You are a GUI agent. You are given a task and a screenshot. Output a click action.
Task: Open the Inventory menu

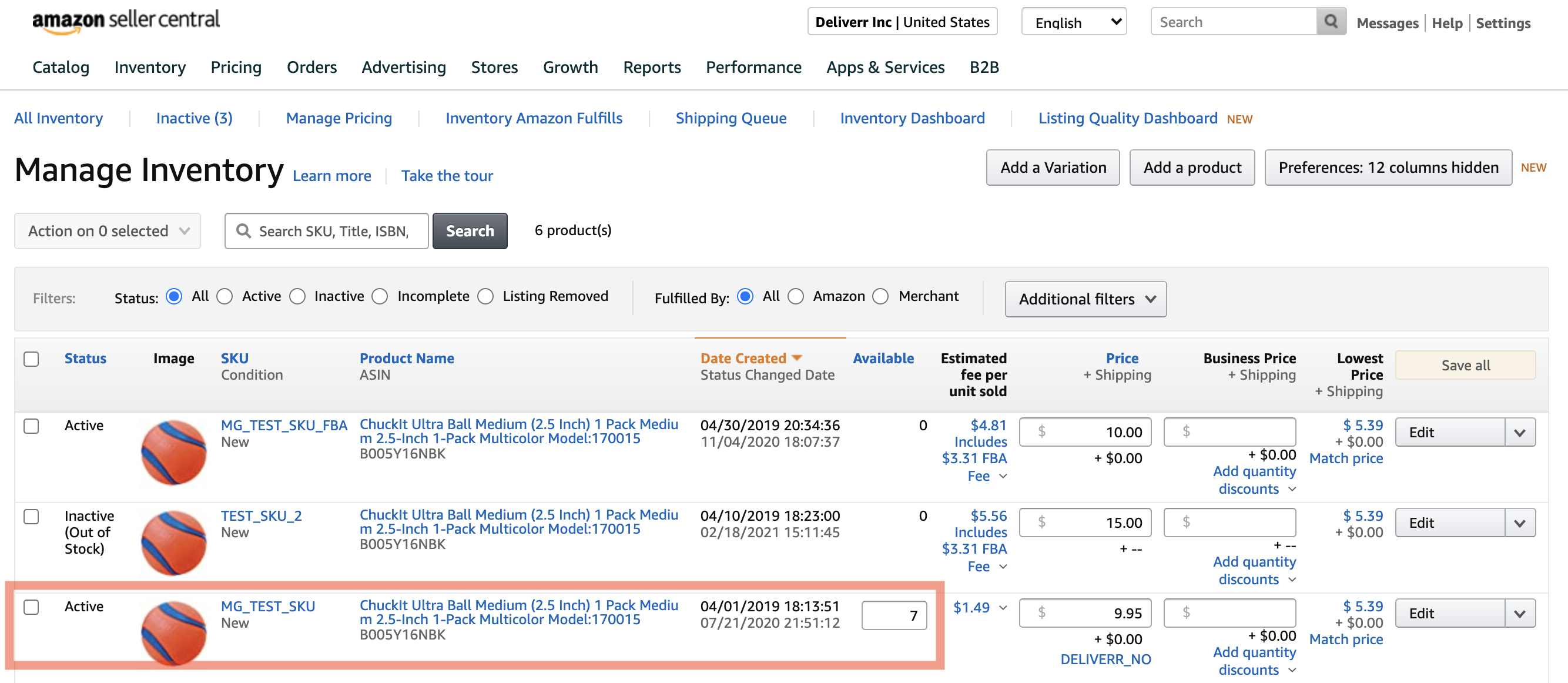[150, 67]
